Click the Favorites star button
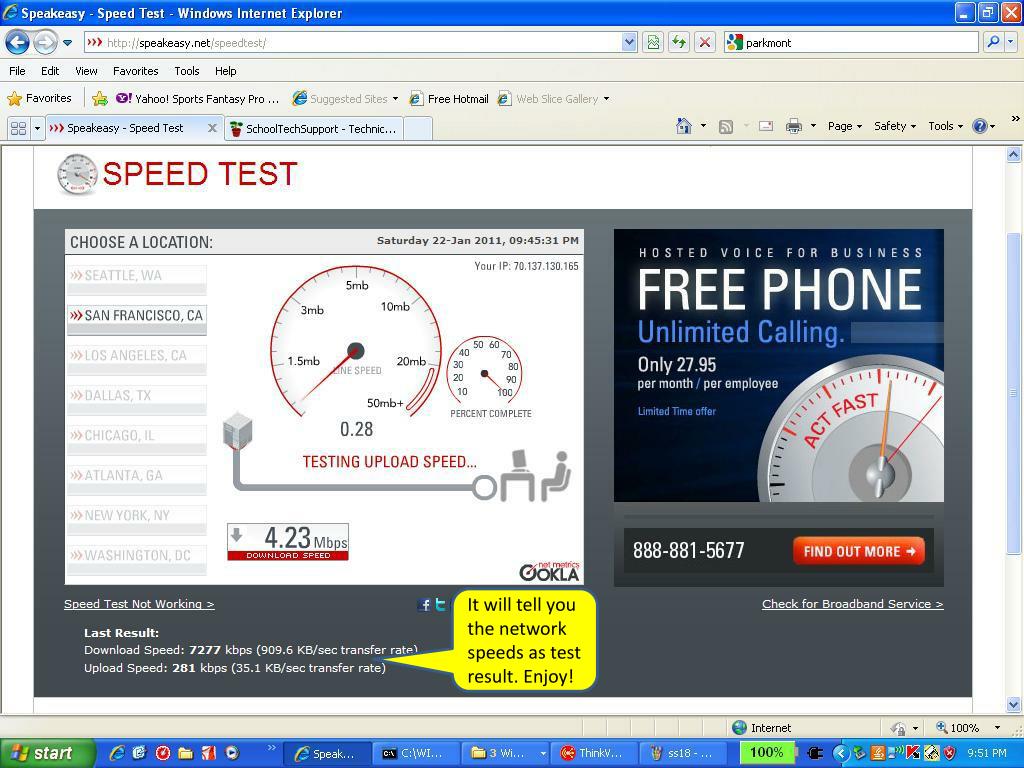This screenshot has width=1024, height=768. [x=39, y=99]
